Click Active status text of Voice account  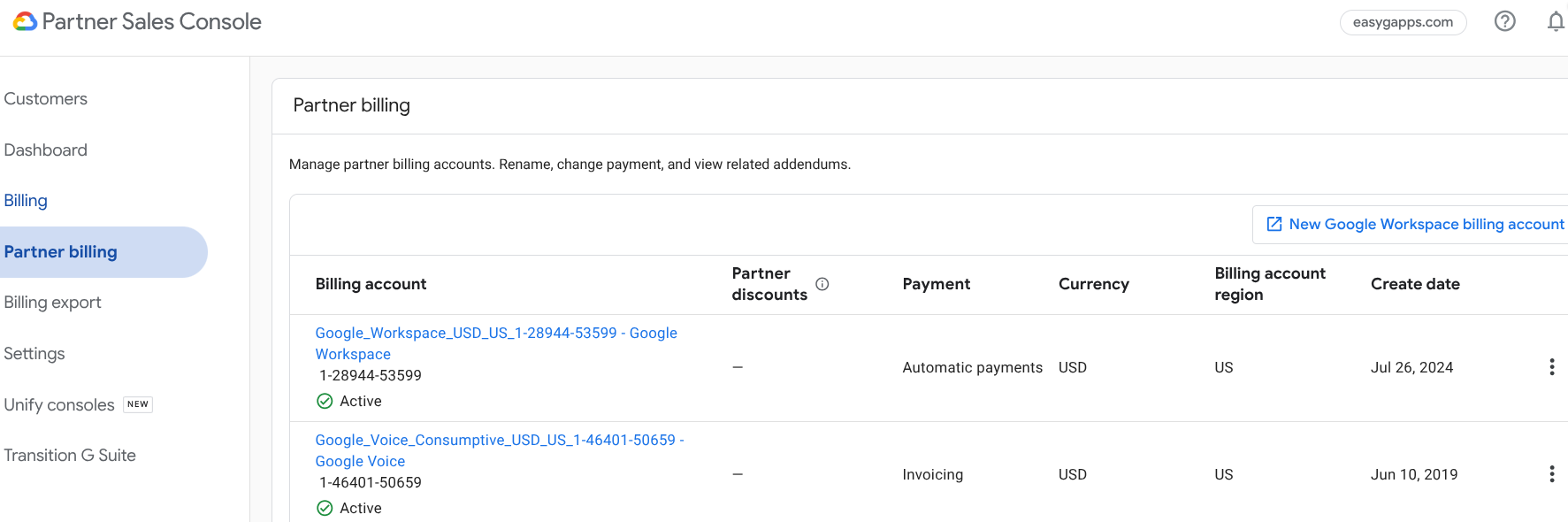(x=361, y=508)
